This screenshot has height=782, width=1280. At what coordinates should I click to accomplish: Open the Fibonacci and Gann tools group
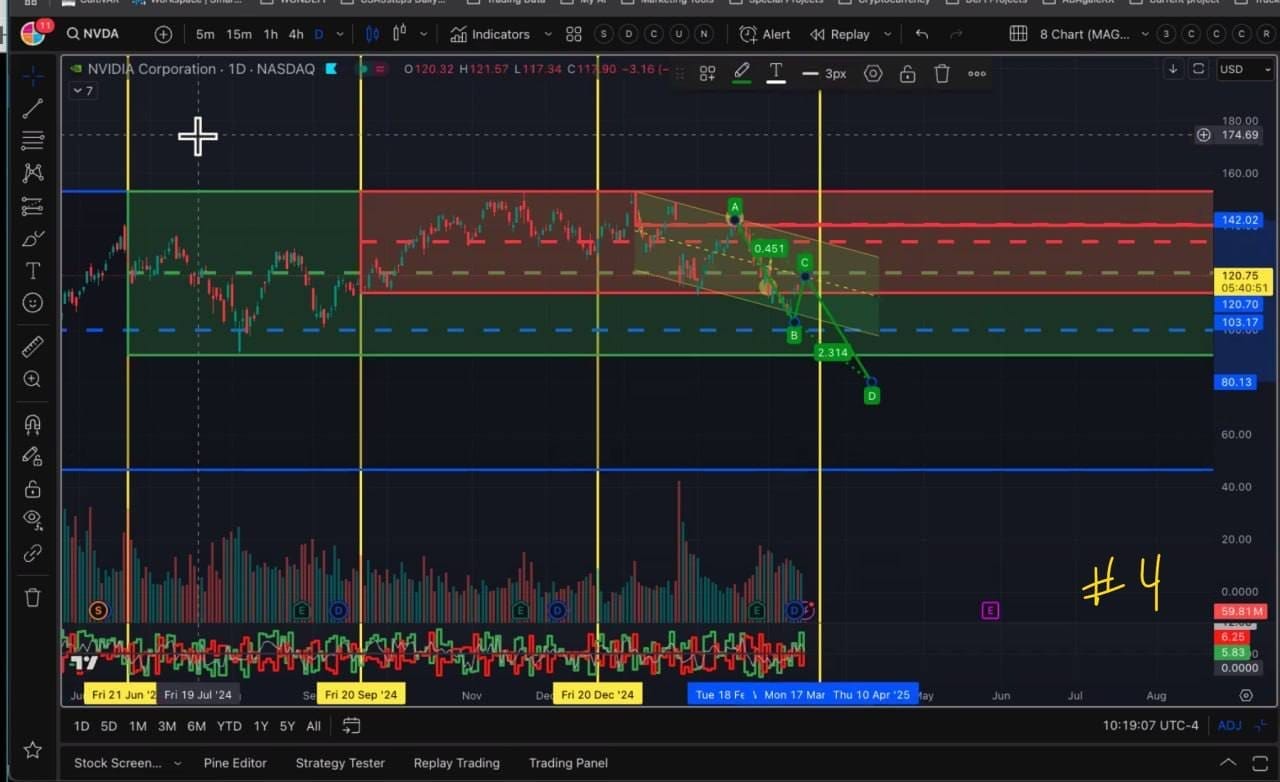pyautogui.click(x=33, y=140)
